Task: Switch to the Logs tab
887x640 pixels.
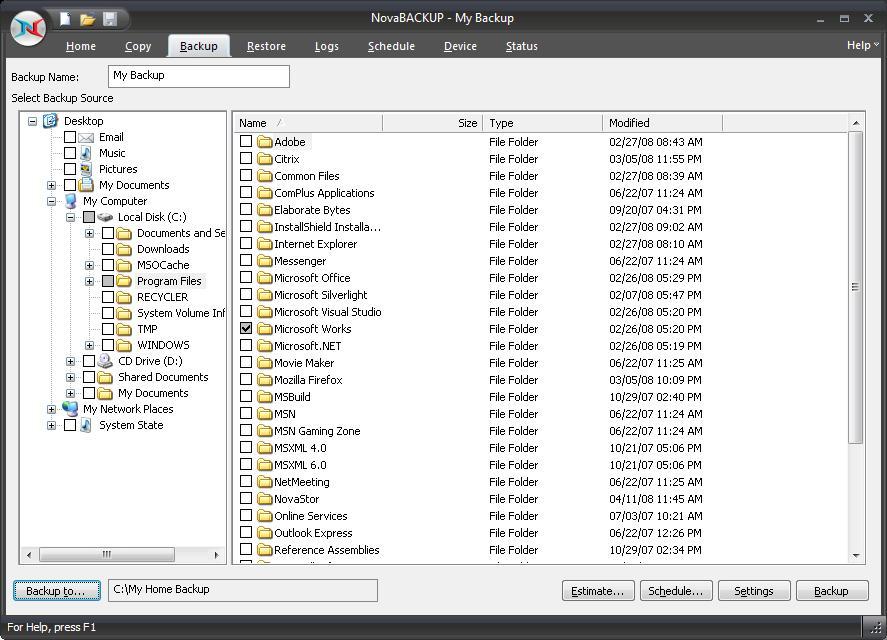Action: point(326,46)
